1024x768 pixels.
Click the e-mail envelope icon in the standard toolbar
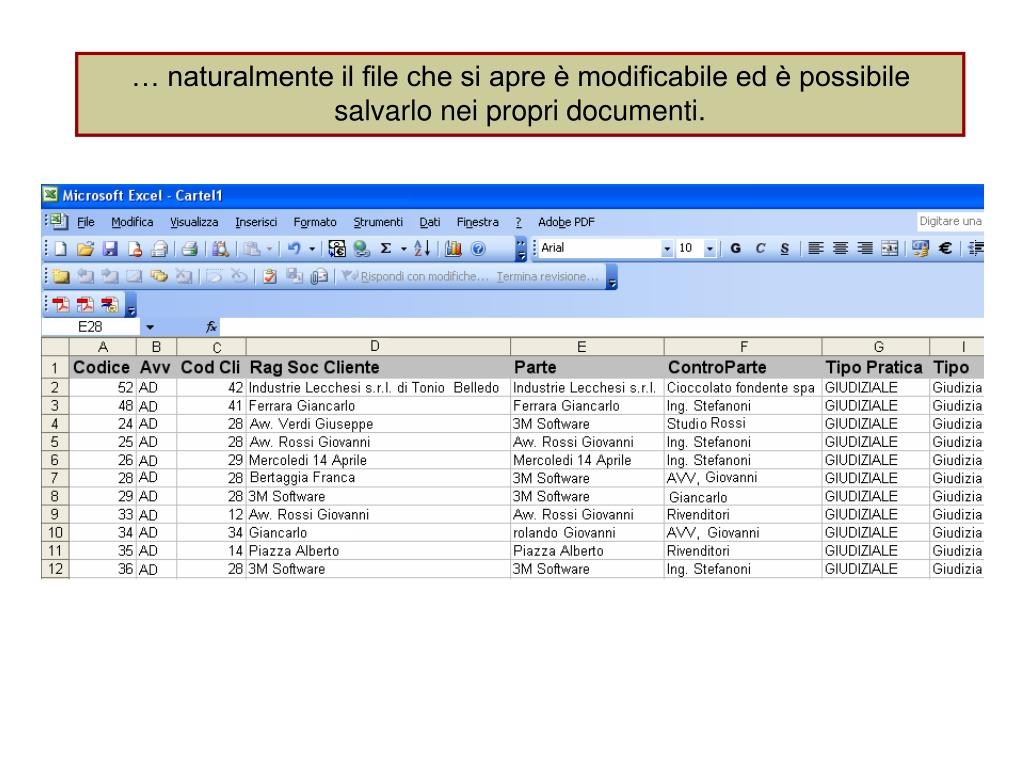159,249
